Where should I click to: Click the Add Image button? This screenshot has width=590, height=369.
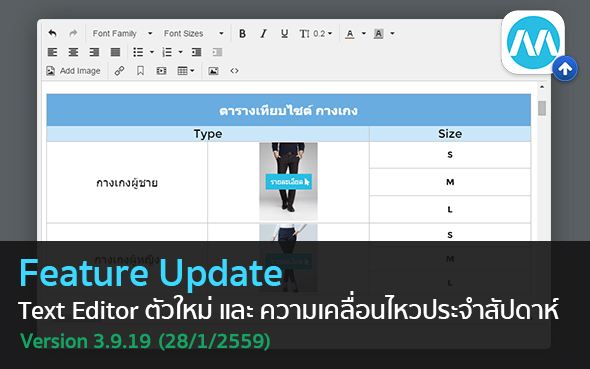pyautogui.click(x=73, y=71)
